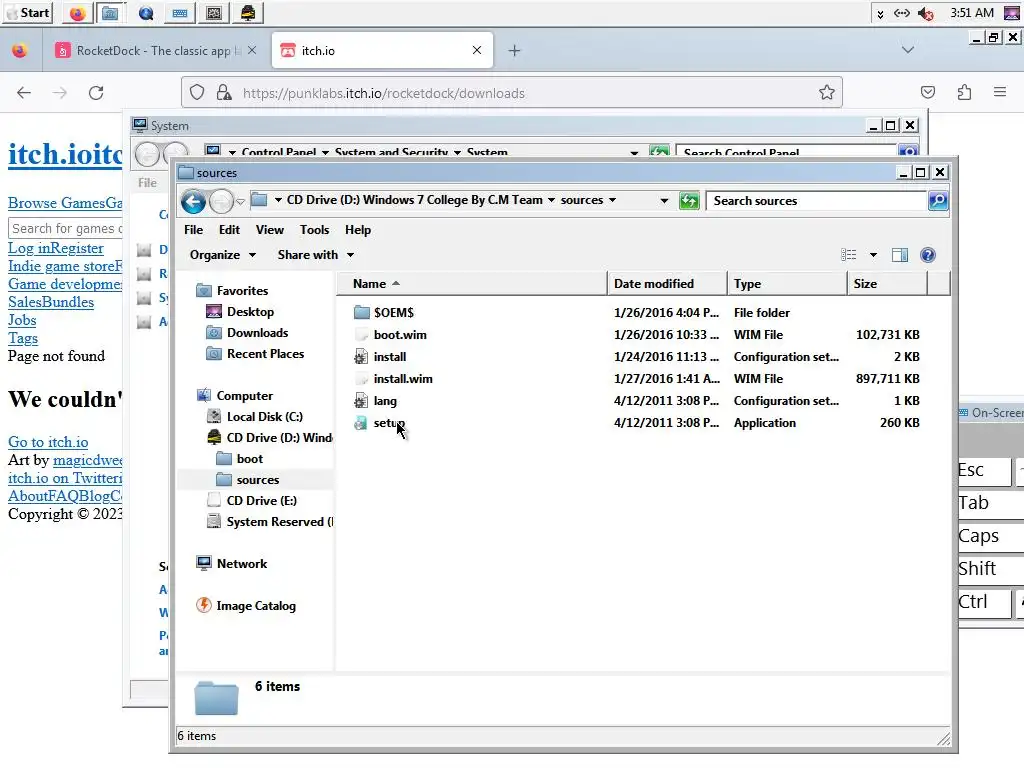Screen dimensions: 1024x768
Task: Click the Explorer forward arrow button
Action: 221,201
